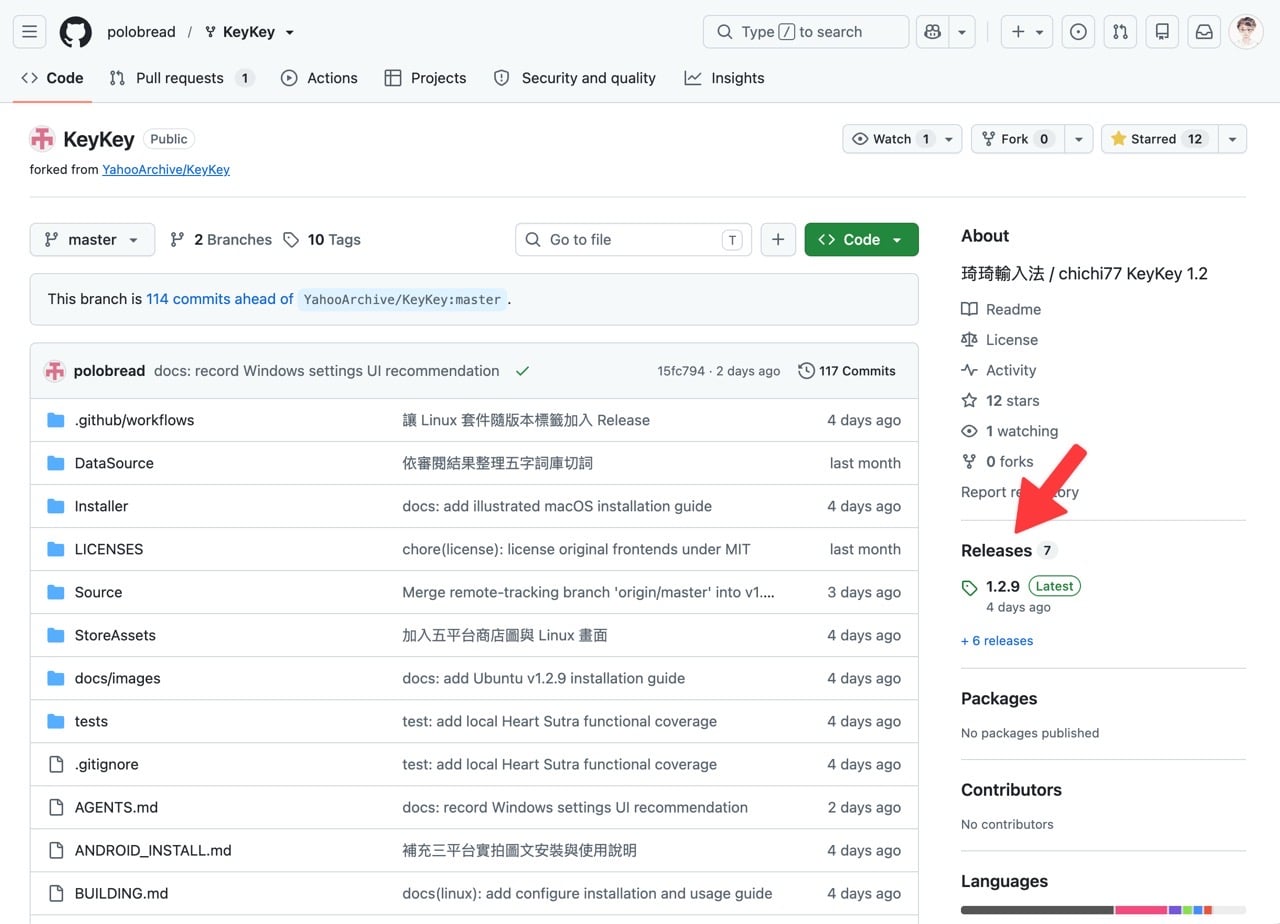
Task: Switch to the Code tab
Action: 52,78
